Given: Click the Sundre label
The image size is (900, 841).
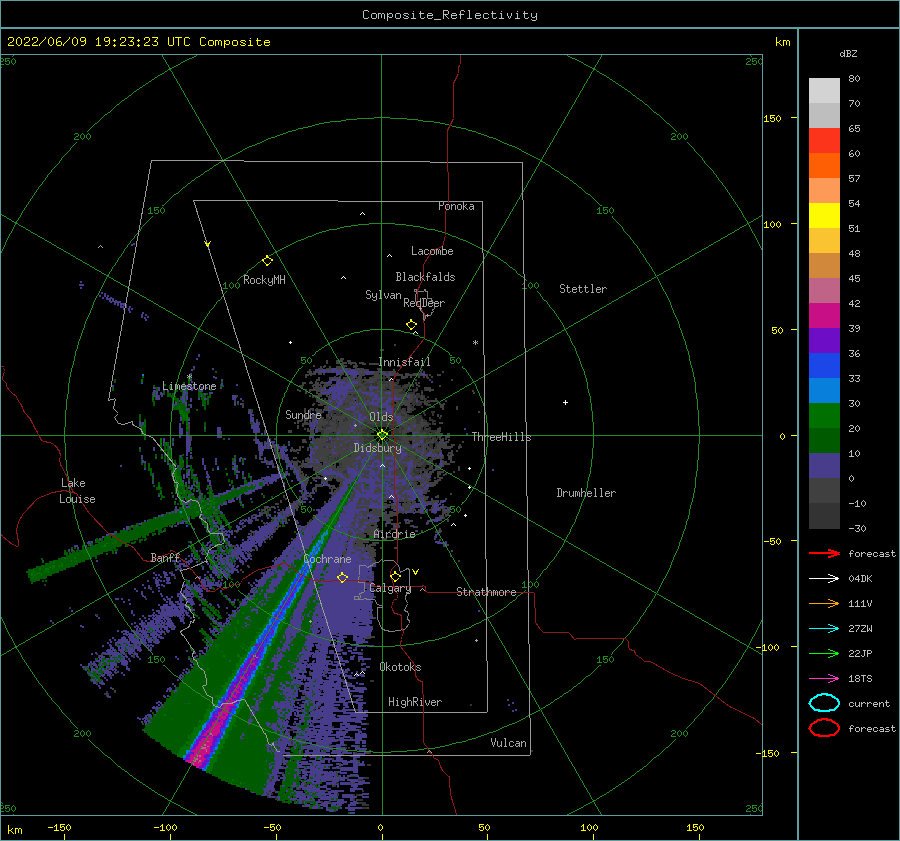Looking at the screenshot, I should click(x=303, y=414).
